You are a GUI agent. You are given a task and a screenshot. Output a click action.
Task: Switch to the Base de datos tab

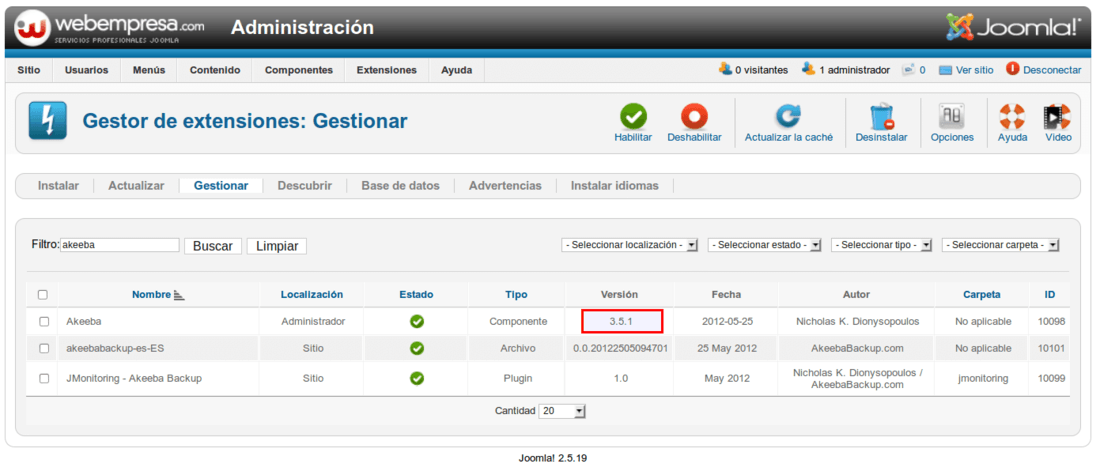pyautogui.click(x=401, y=186)
